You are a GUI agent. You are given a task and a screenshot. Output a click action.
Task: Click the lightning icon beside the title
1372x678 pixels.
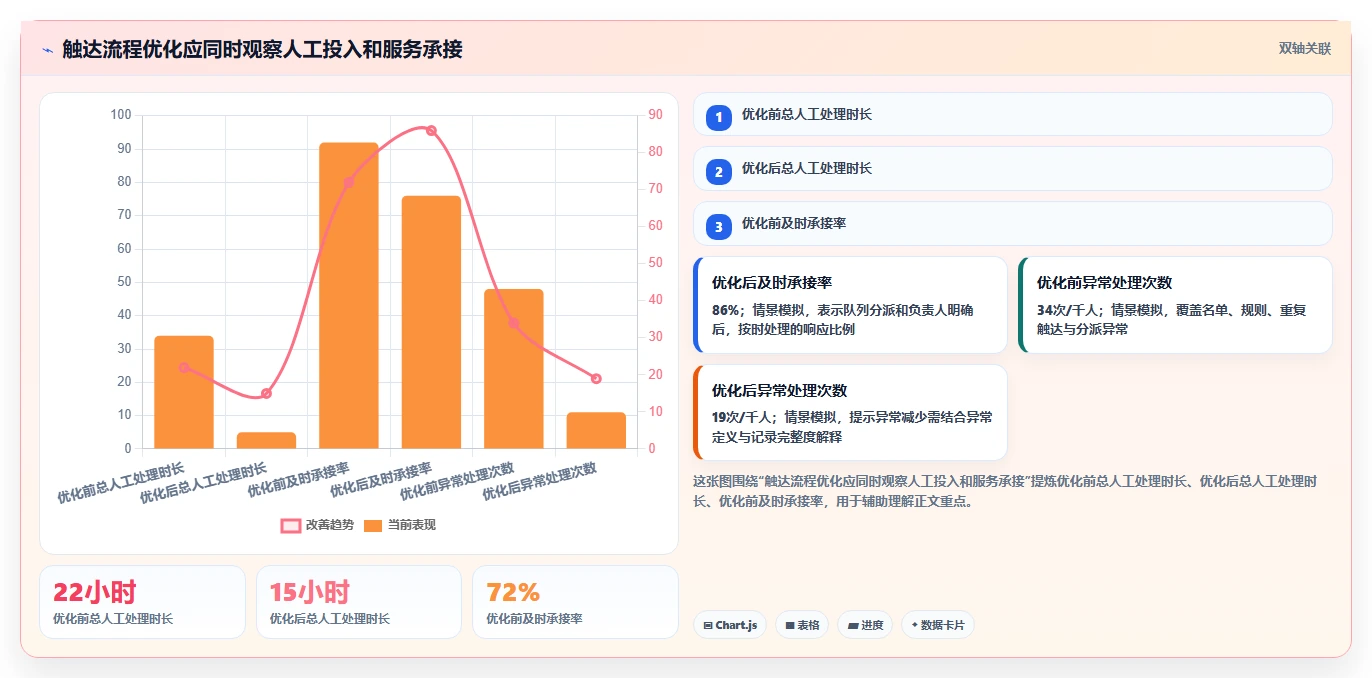[x=47, y=49]
